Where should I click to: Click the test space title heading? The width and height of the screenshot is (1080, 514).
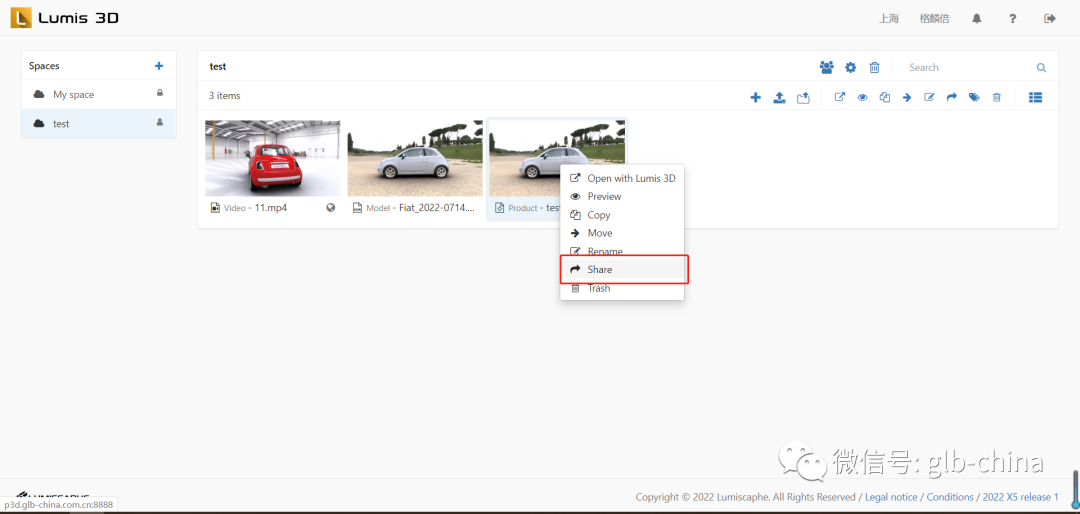(x=218, y=67)
